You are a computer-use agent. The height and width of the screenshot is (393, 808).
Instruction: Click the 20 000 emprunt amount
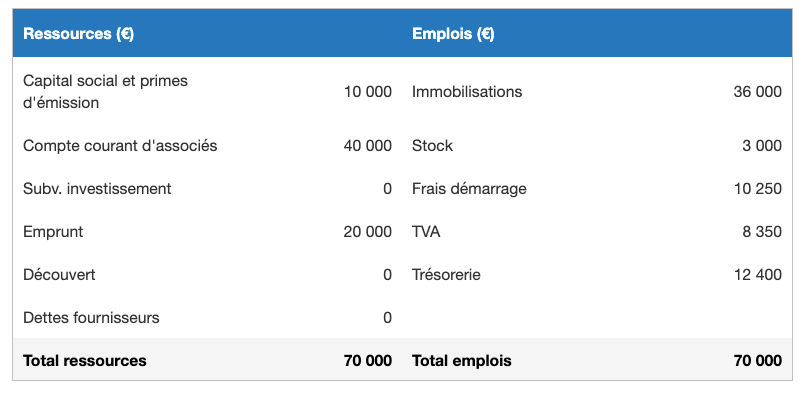pyautogui.click(x=367, y=232)
